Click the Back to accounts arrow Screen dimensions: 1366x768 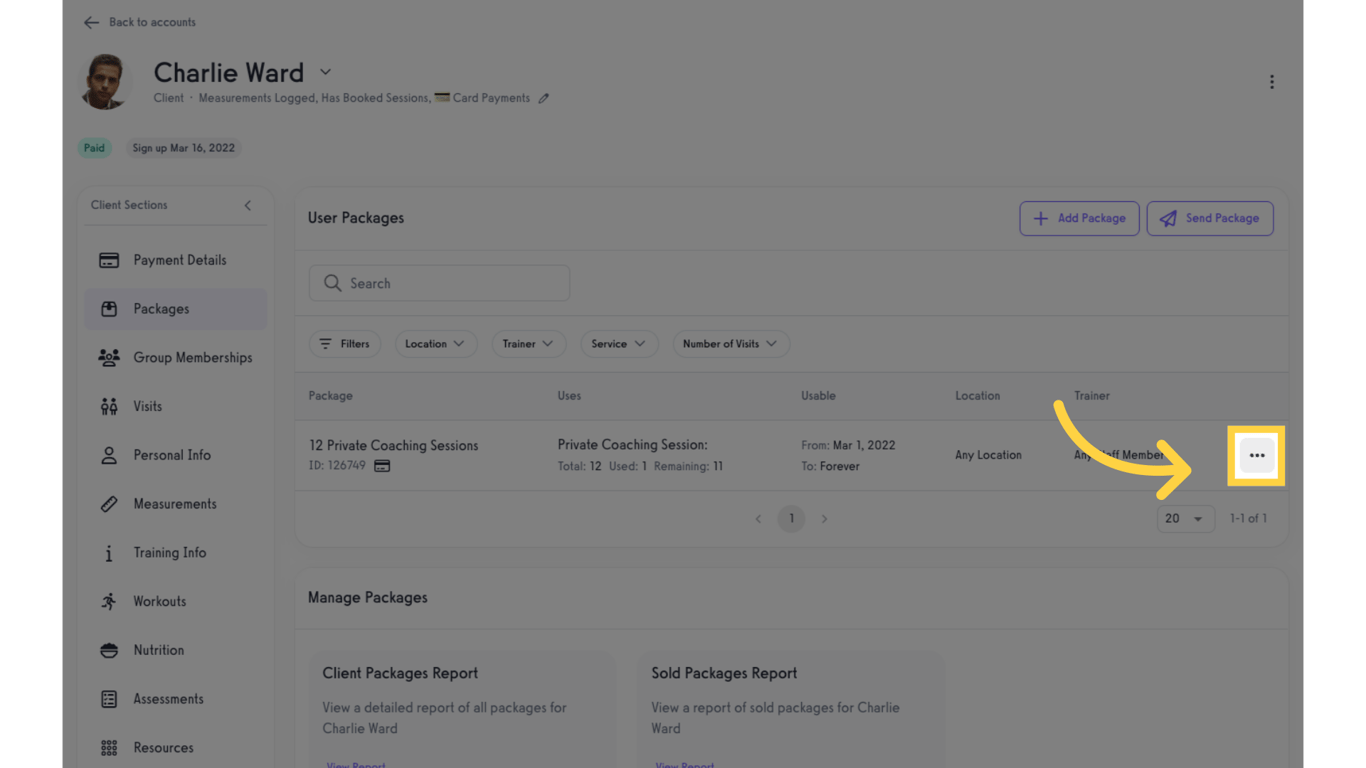[x=91, y=22]
